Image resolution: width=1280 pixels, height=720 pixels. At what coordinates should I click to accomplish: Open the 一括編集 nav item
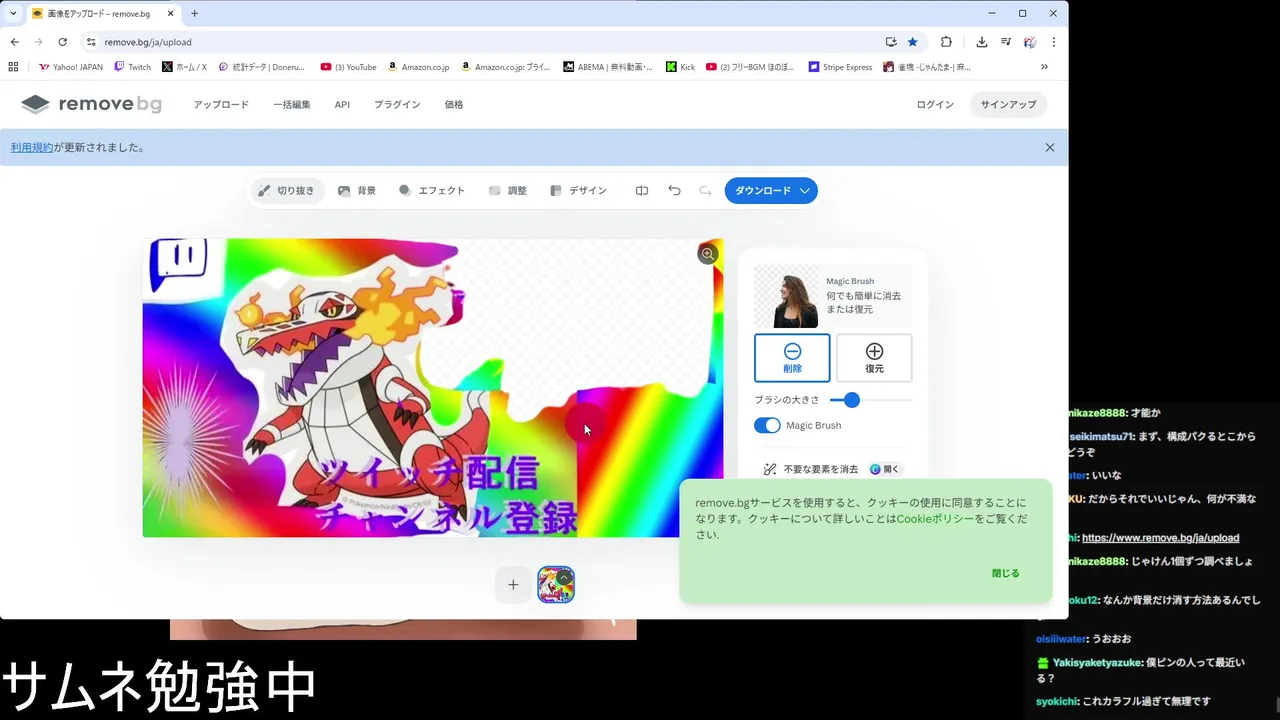coord(292,104)
